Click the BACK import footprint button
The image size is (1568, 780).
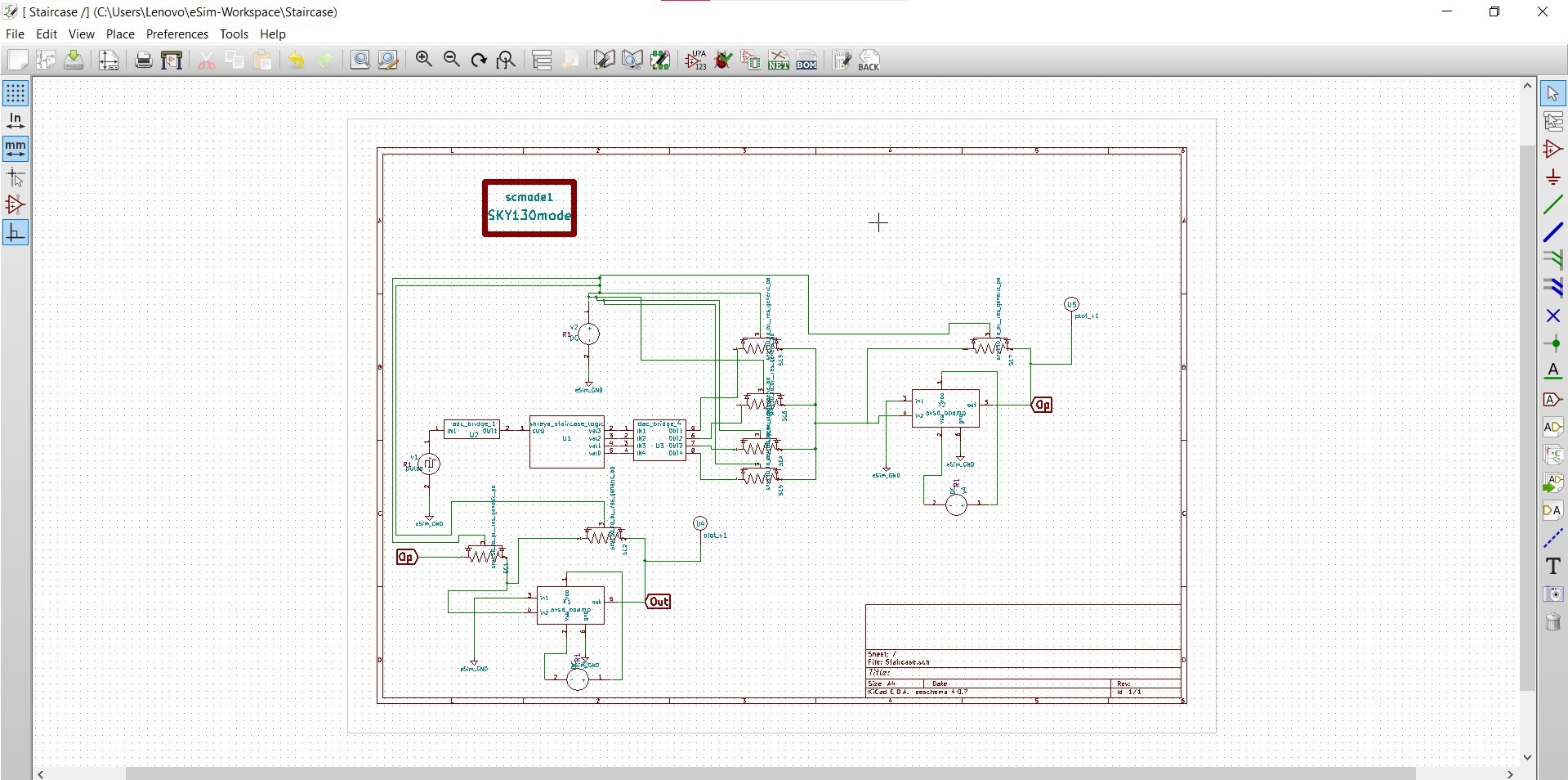tap(869, 60)
